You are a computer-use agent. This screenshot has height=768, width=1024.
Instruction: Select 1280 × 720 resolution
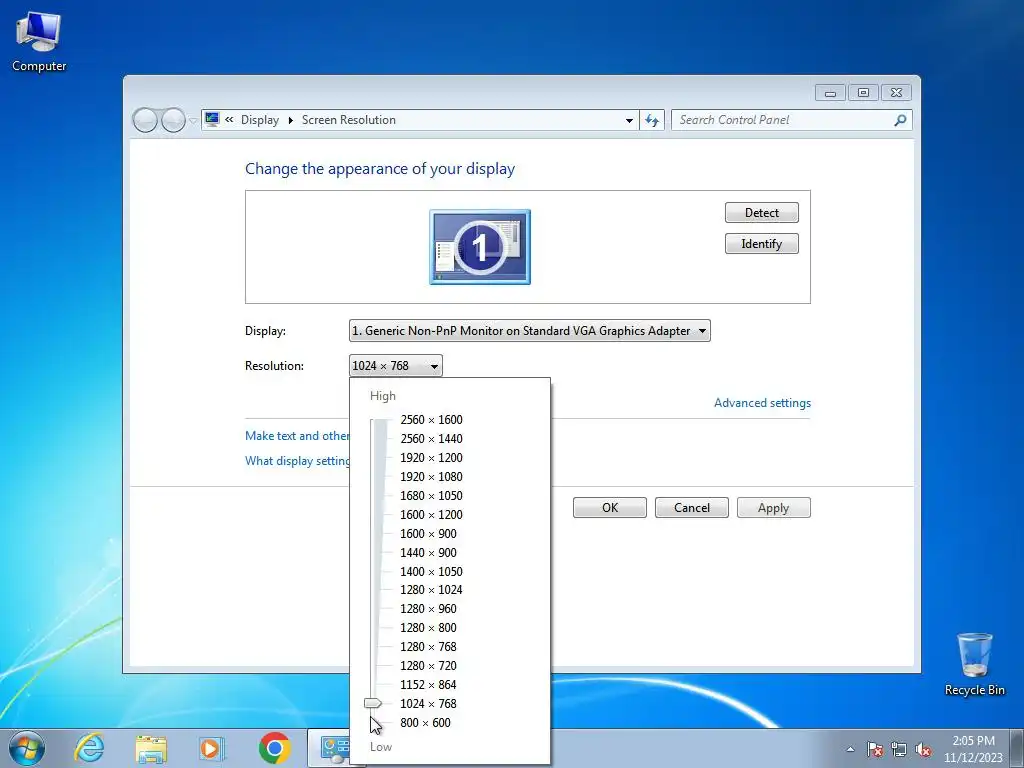point(428,665)
